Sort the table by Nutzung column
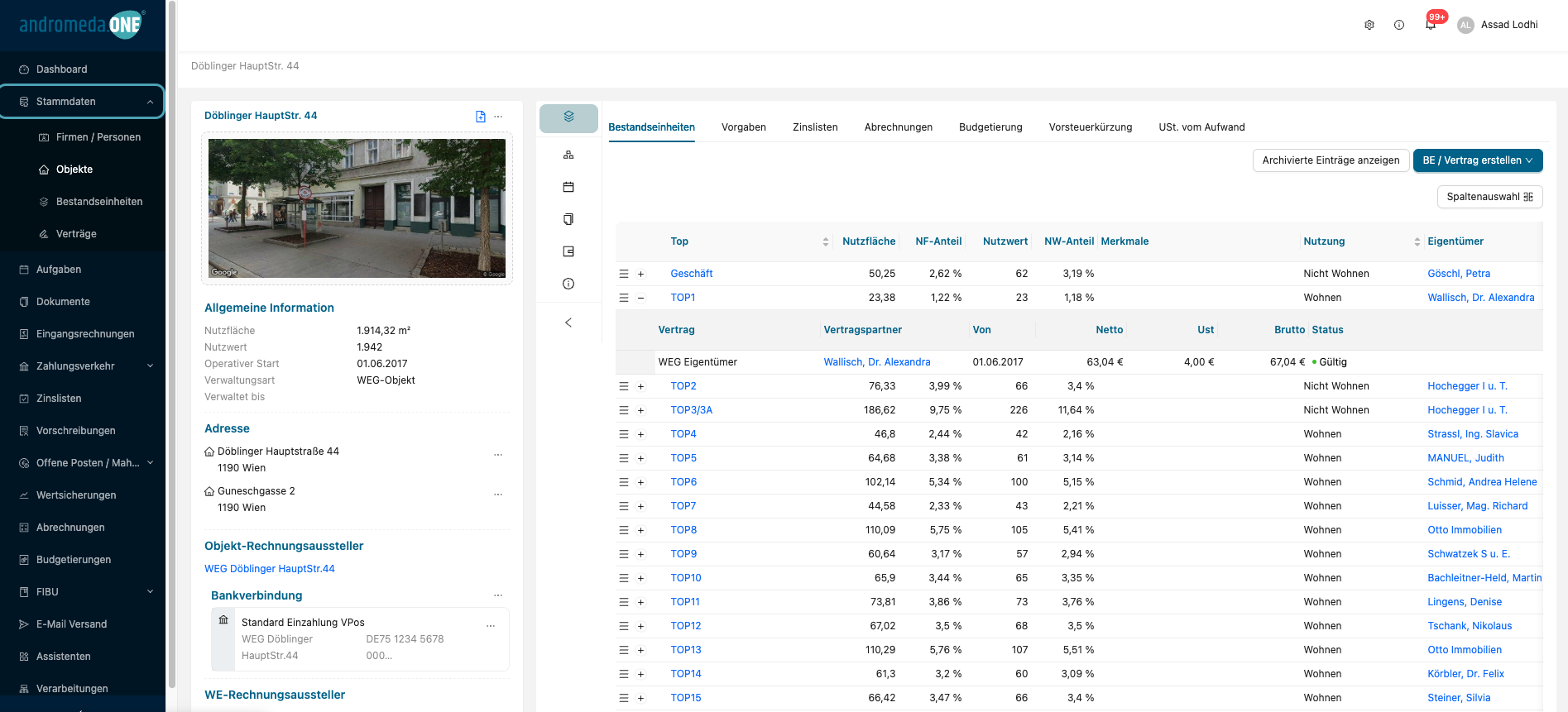This screenshot has height=712, width=1568. click(1417, 241)
